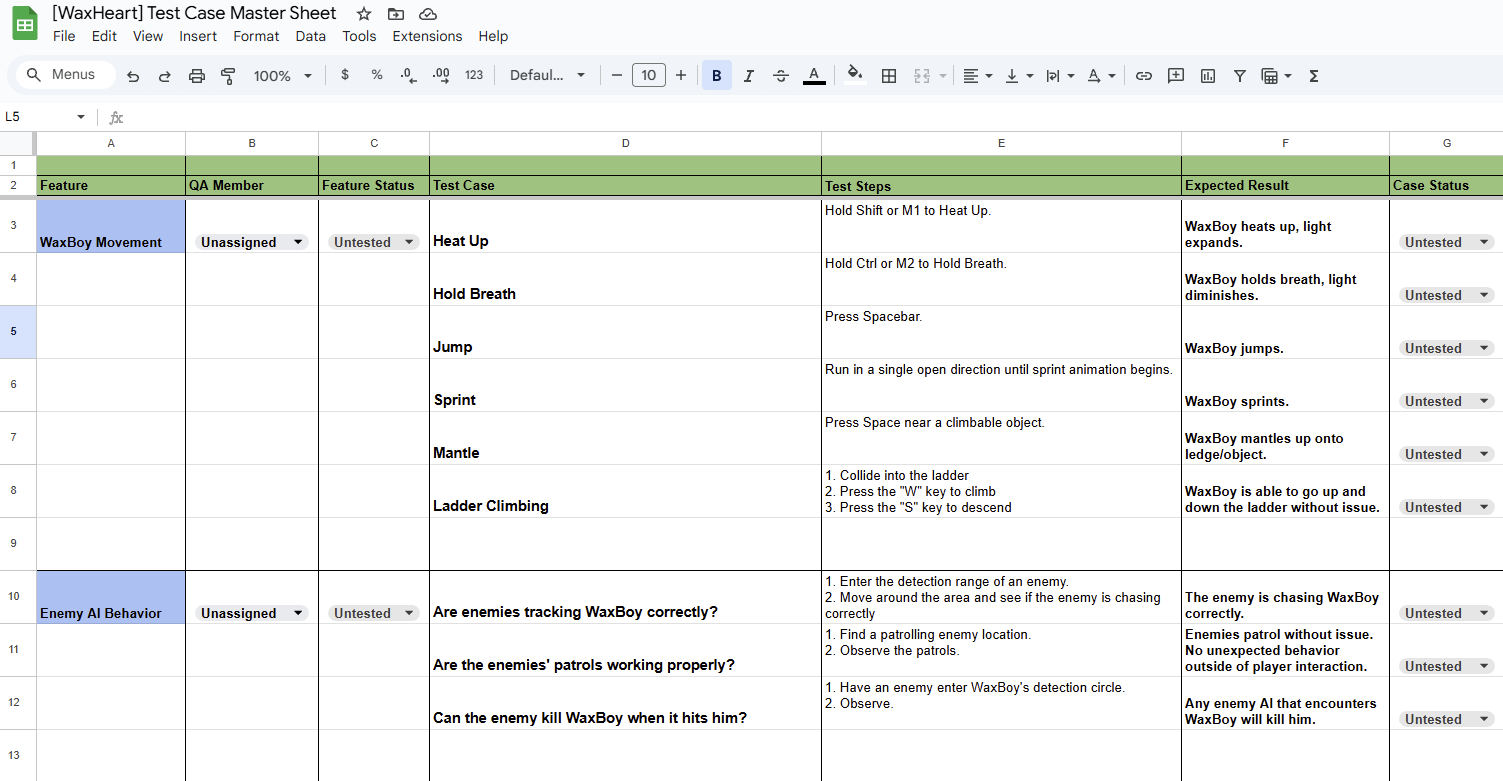Open the Data menu
The height and width of the screenshot is (781, 1503).
point(310,36)
